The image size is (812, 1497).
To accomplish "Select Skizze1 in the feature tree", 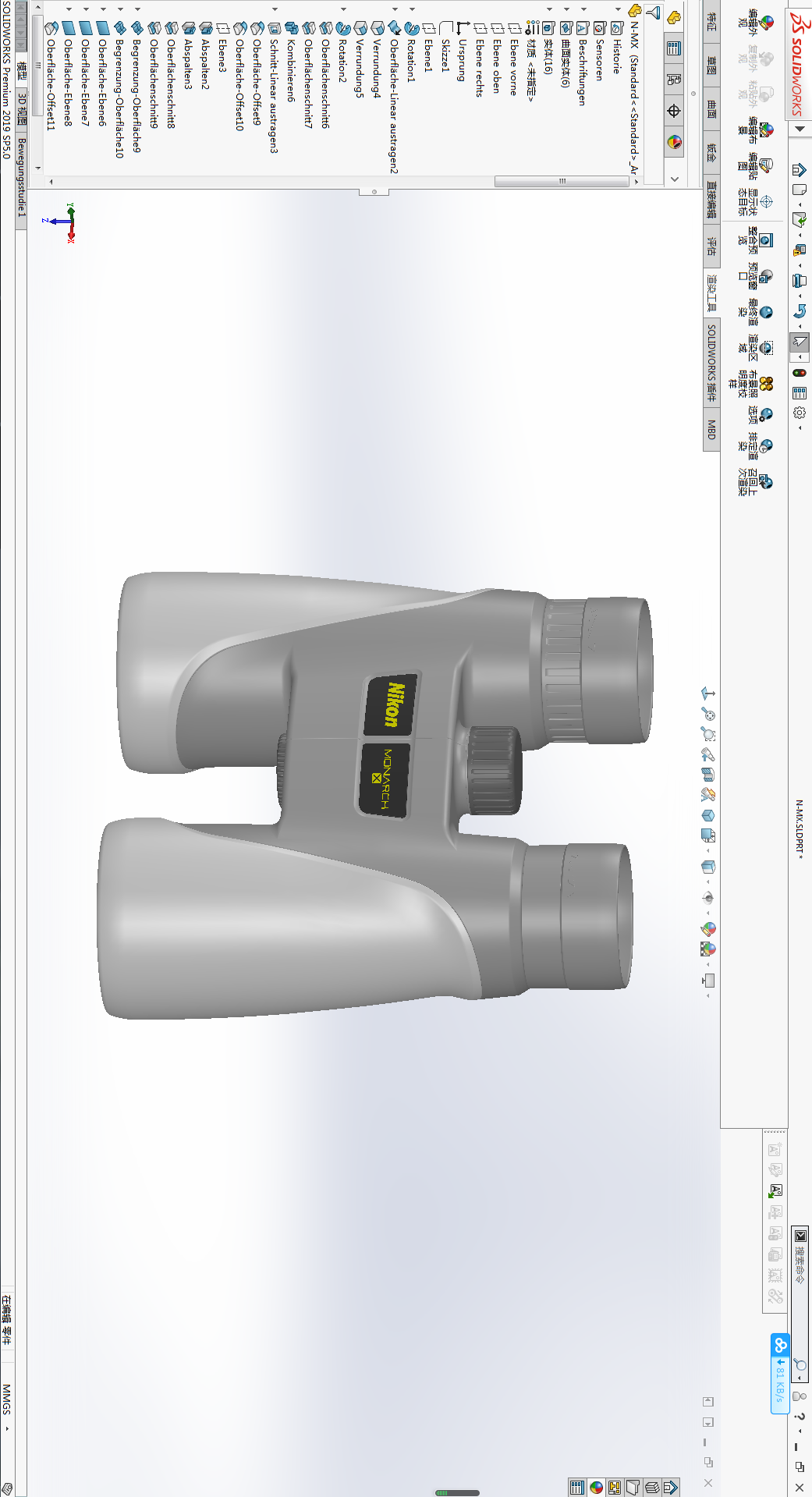I will click(x=445, y=48).
